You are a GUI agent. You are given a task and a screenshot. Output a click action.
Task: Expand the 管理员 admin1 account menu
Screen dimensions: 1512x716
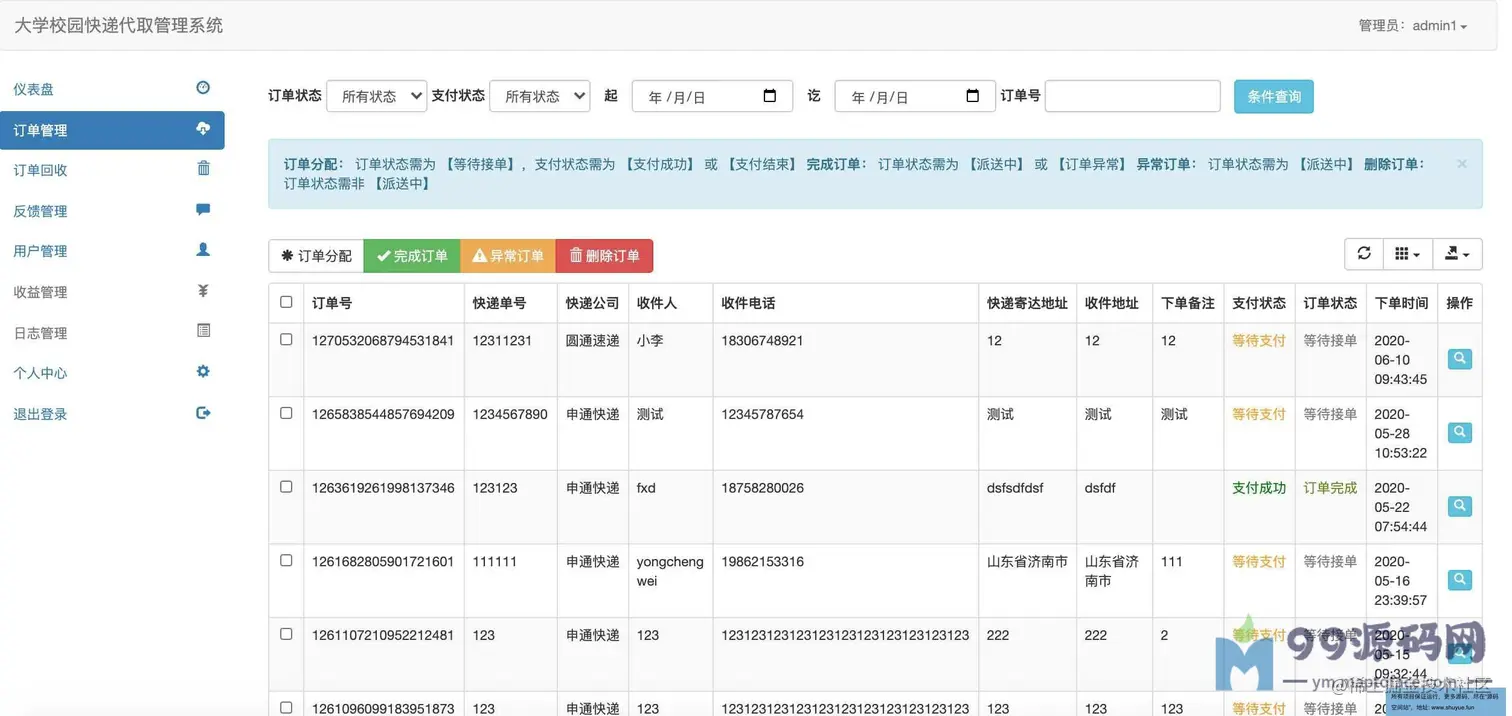pyautogui.click(x=1412, y=26)
